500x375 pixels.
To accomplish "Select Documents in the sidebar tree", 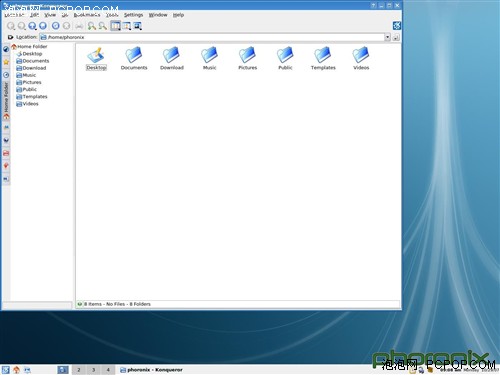I will [x=33, y=61].
